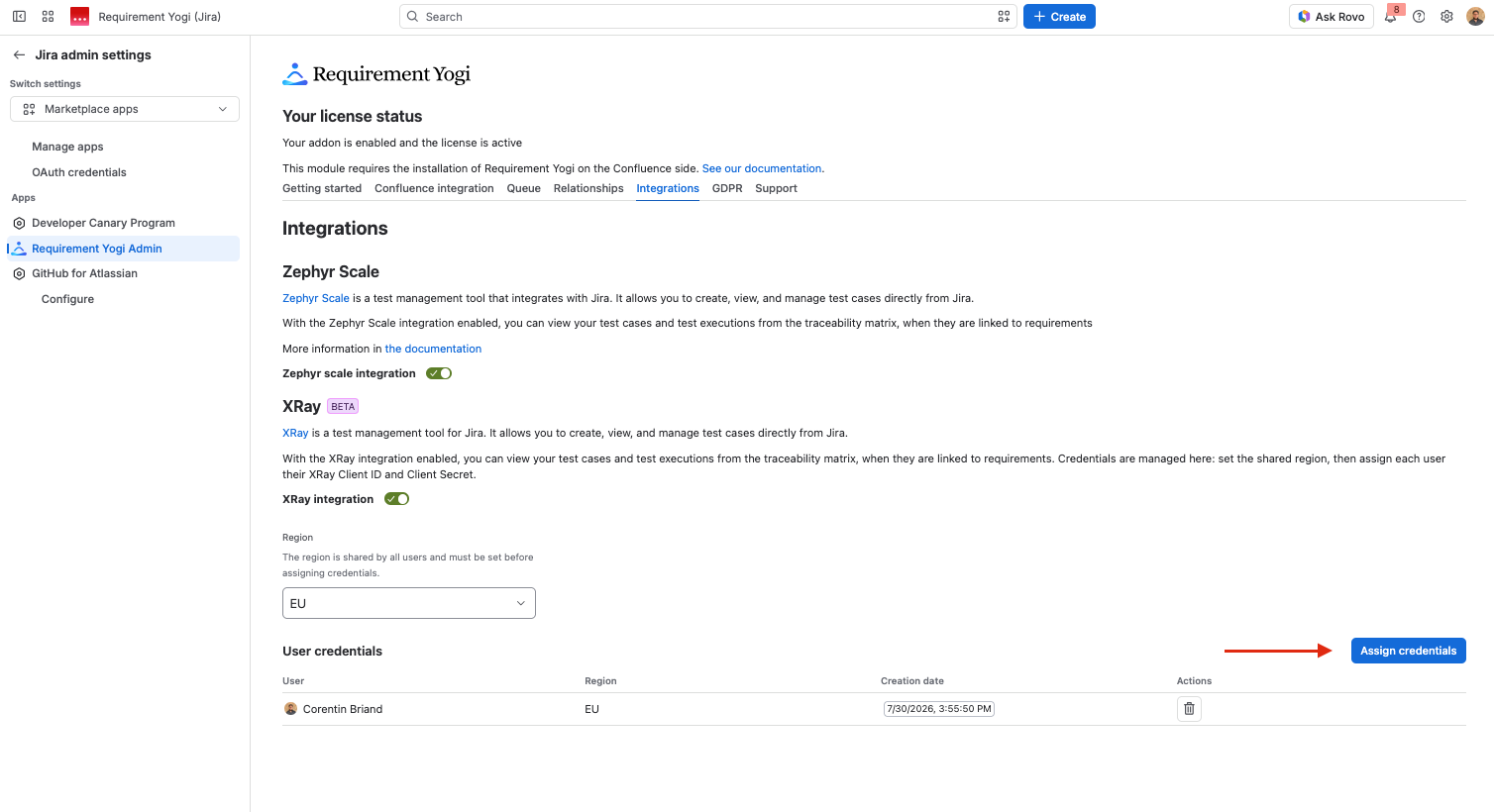This screenshot has height=812, width=1494.
Task: Click the User credentials heading
Action: [332, 652]
